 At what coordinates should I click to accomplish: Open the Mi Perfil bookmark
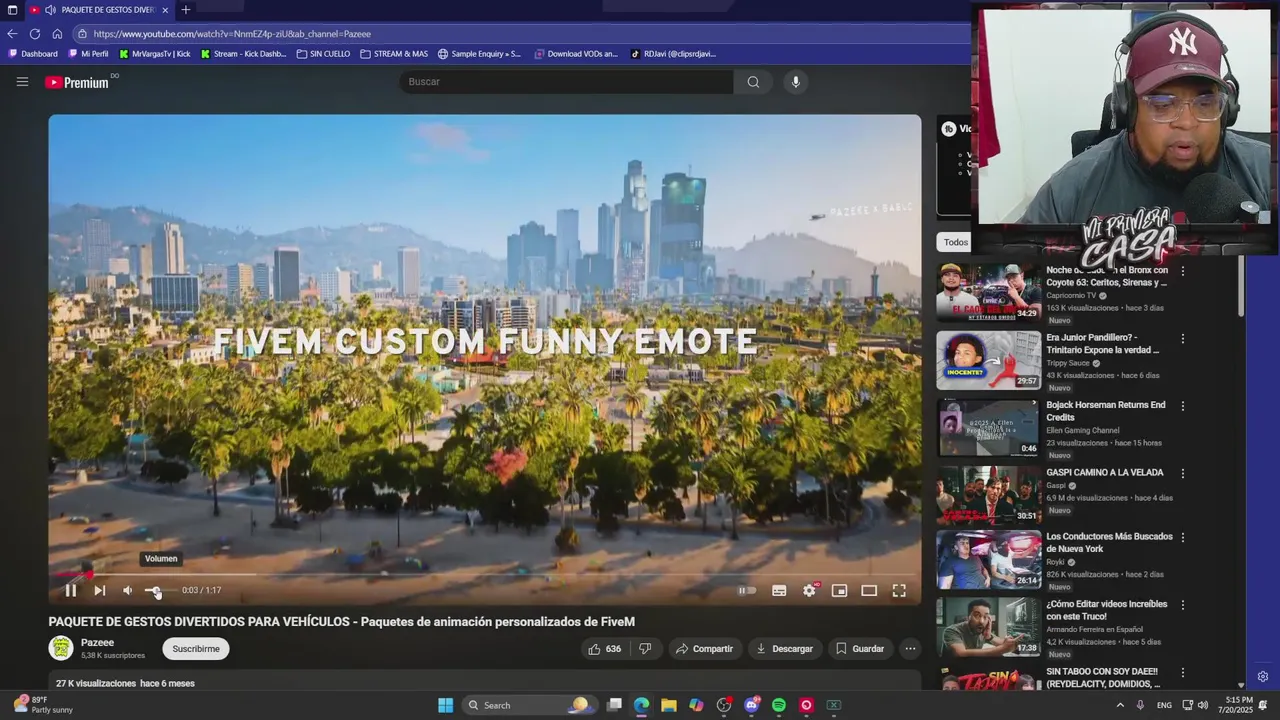(88, 54)
